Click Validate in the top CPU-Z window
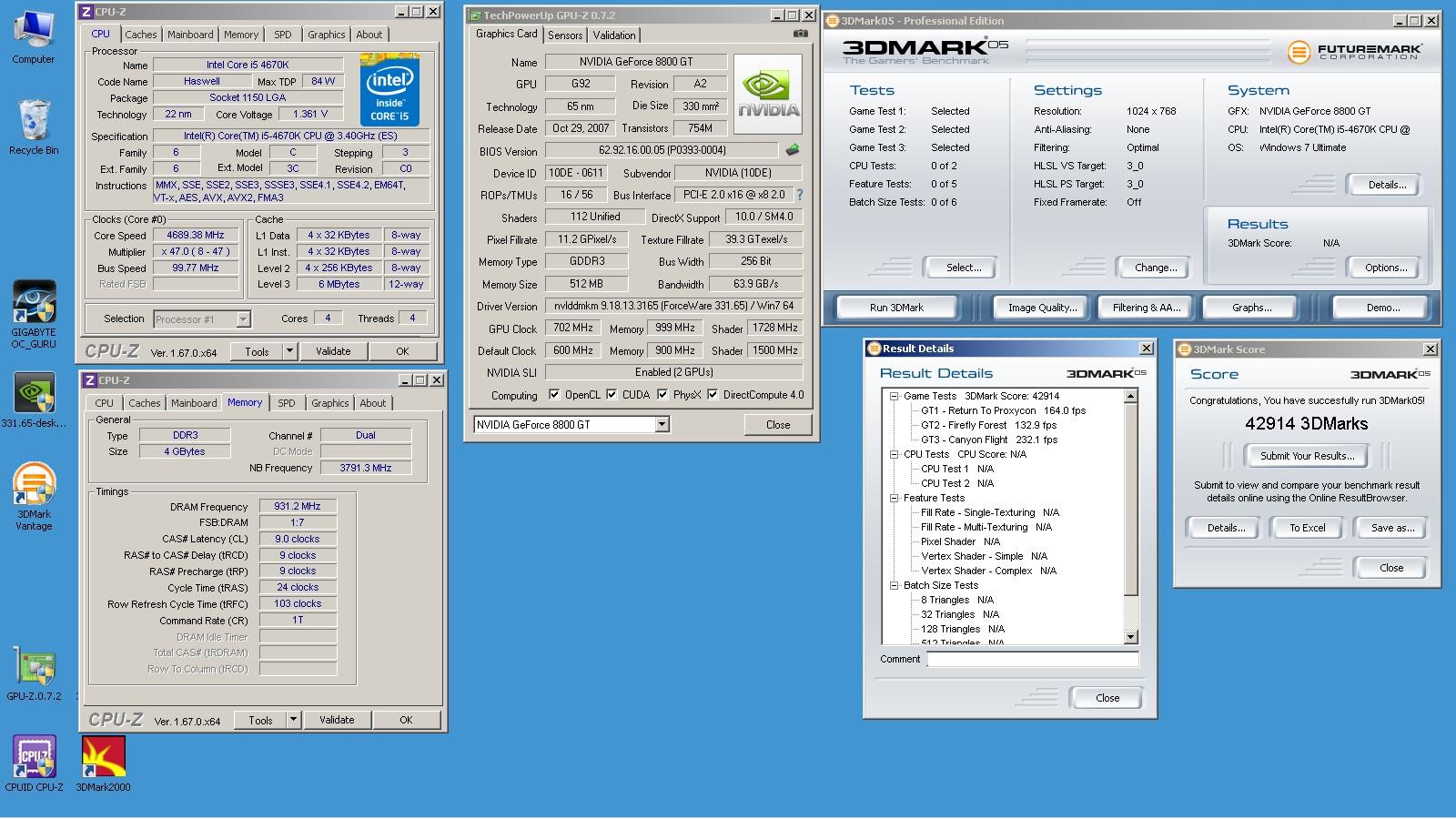1456x819 pixels. coord(333,351)
